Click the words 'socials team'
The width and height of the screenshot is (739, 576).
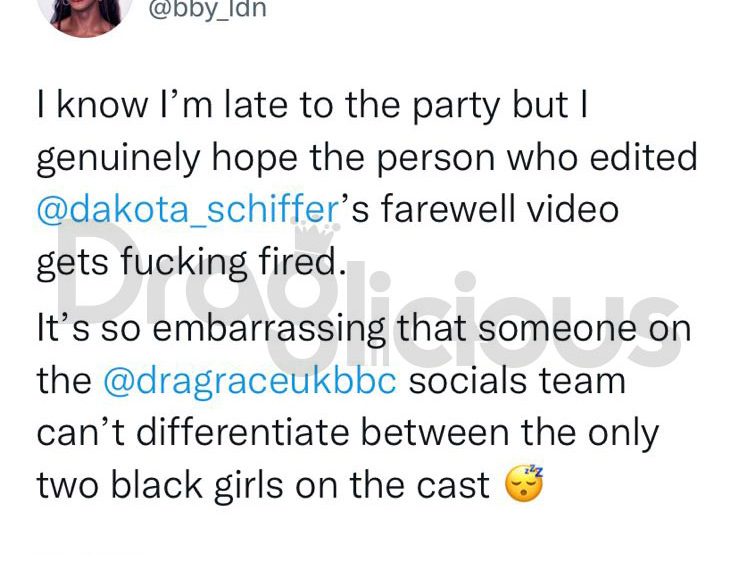[517, 381]
